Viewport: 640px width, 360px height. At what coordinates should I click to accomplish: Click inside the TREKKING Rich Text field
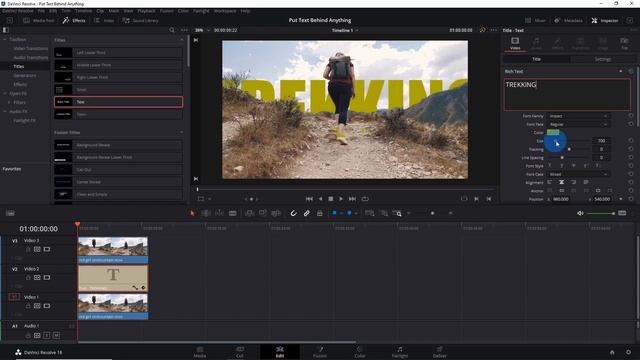(x=567, y=95)
